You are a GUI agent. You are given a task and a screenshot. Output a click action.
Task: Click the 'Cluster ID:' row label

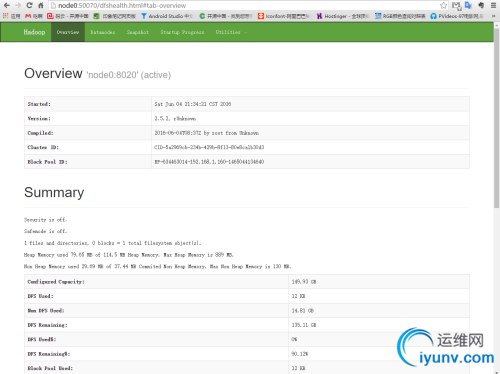click(43, 147)
